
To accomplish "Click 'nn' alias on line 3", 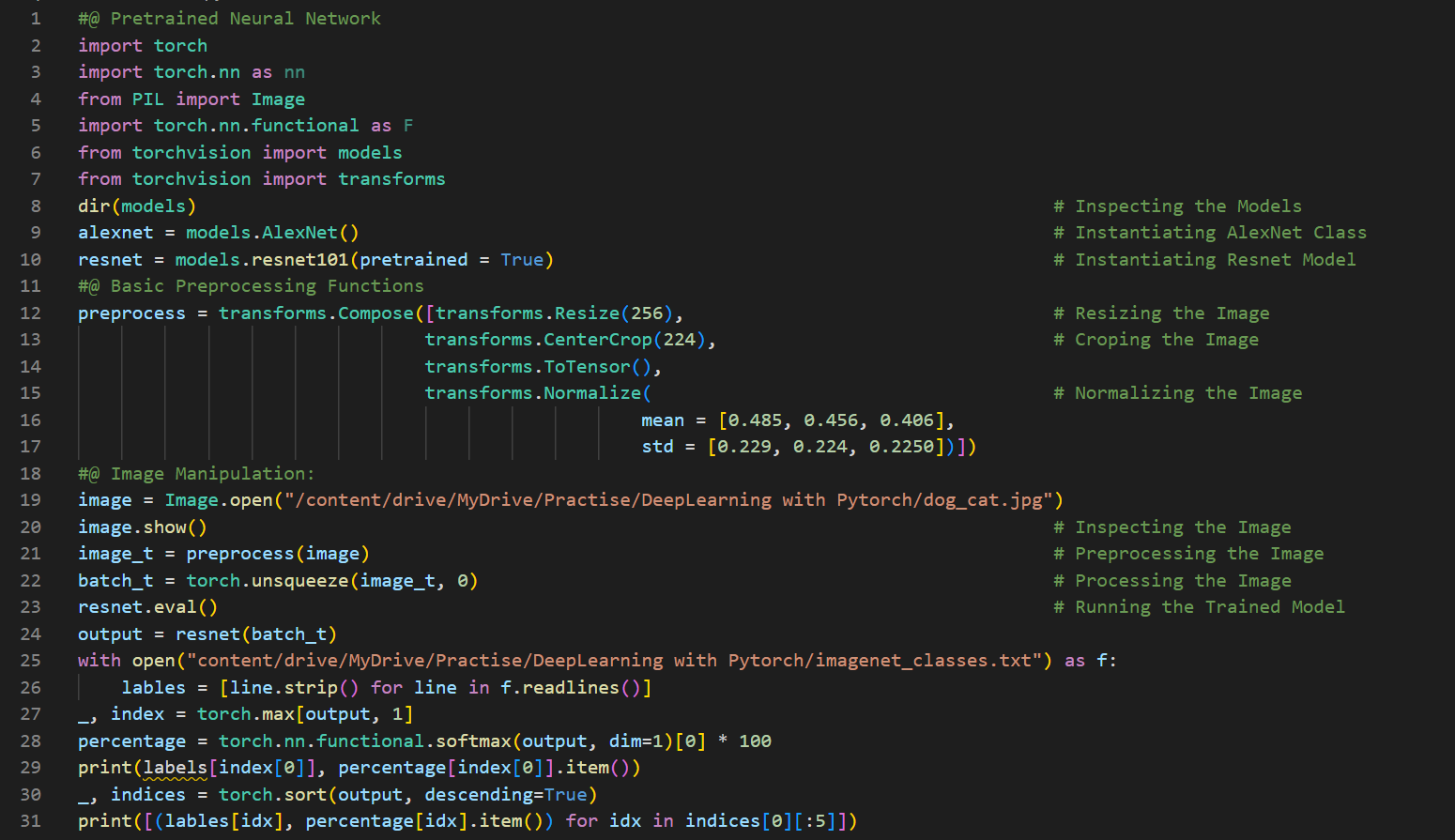I will [x=295, y=72].
